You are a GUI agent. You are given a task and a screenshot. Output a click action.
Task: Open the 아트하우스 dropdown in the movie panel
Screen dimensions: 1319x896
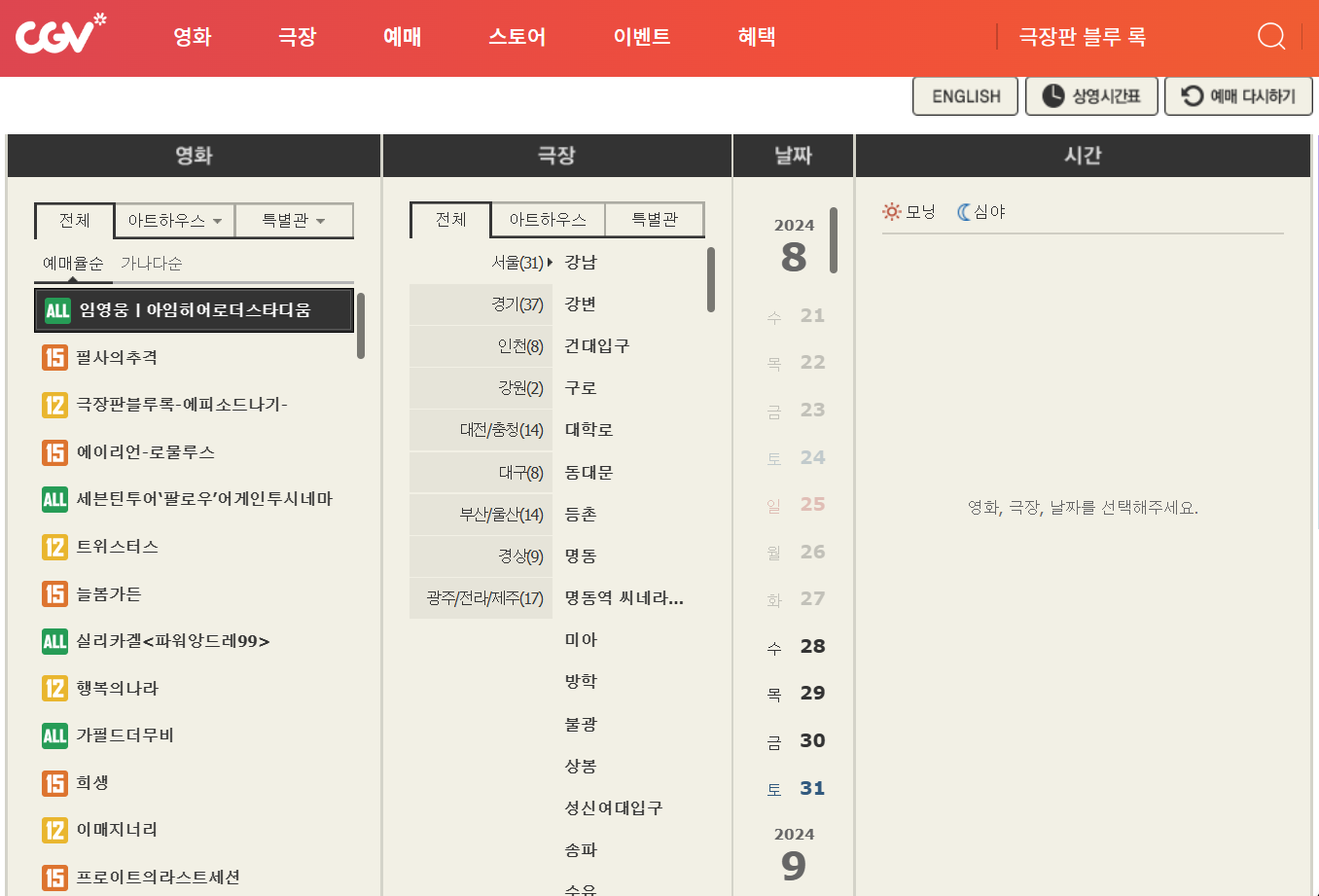[x=174, y=221]
